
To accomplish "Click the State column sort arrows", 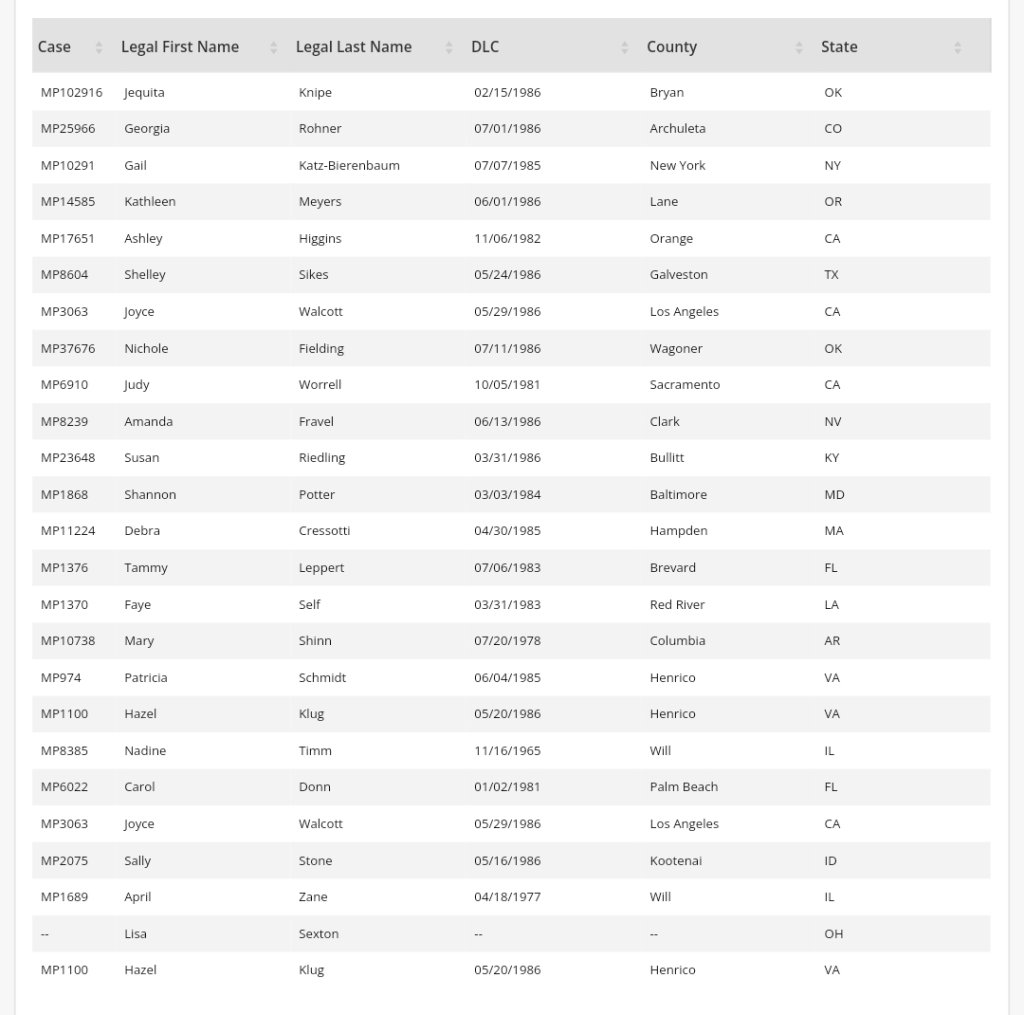I will coord(957,47).
